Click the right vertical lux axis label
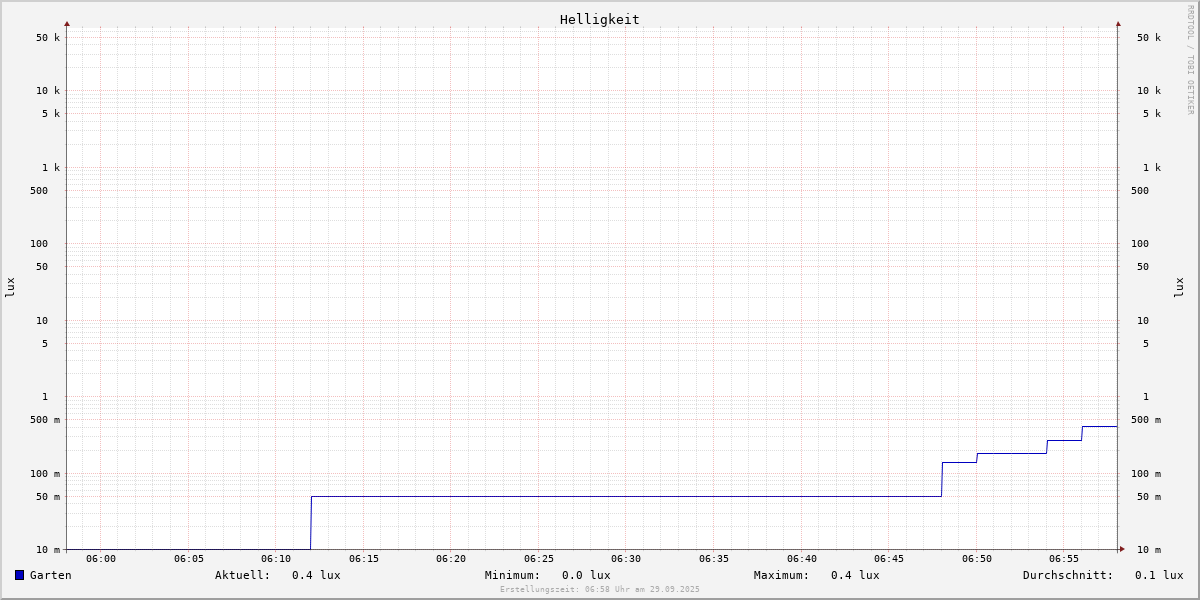Image resolution: width=1200 pixels, height=600 pixels. point(1179,287)
